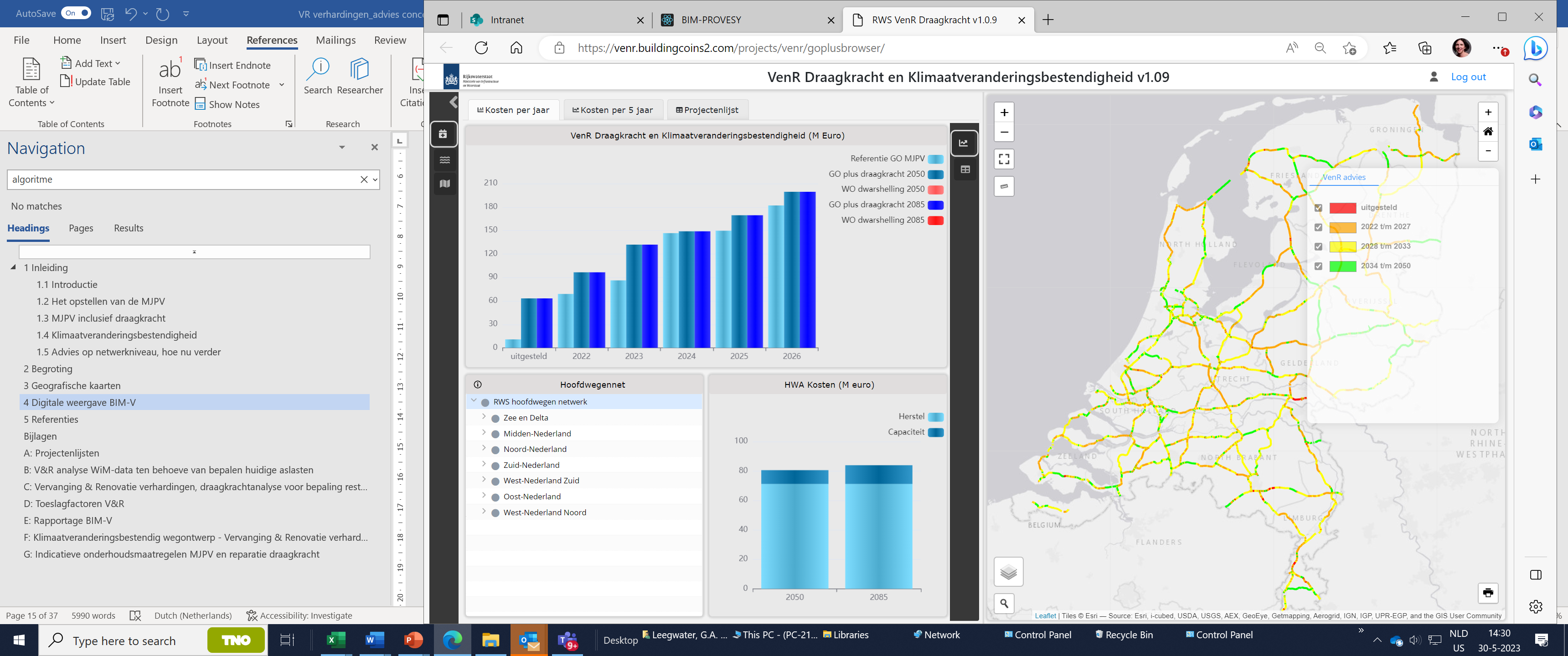Uncheck the 2022 t/m 2027 checkbox
Image resolution: width=1568 pixels, height=656 pixels.
tap(1318, 228)
